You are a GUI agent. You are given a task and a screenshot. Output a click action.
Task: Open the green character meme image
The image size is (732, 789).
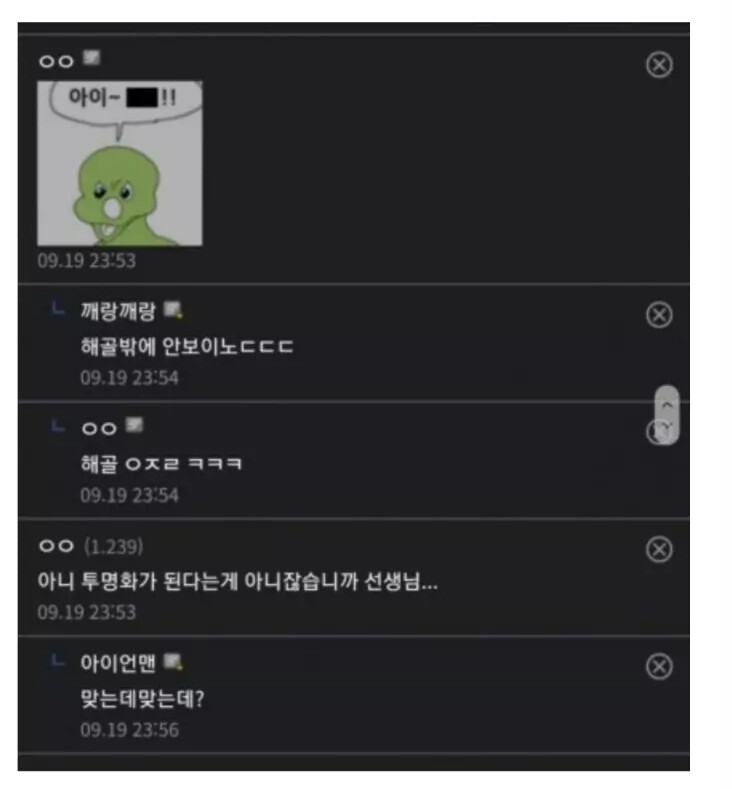(x=120, y=164)
